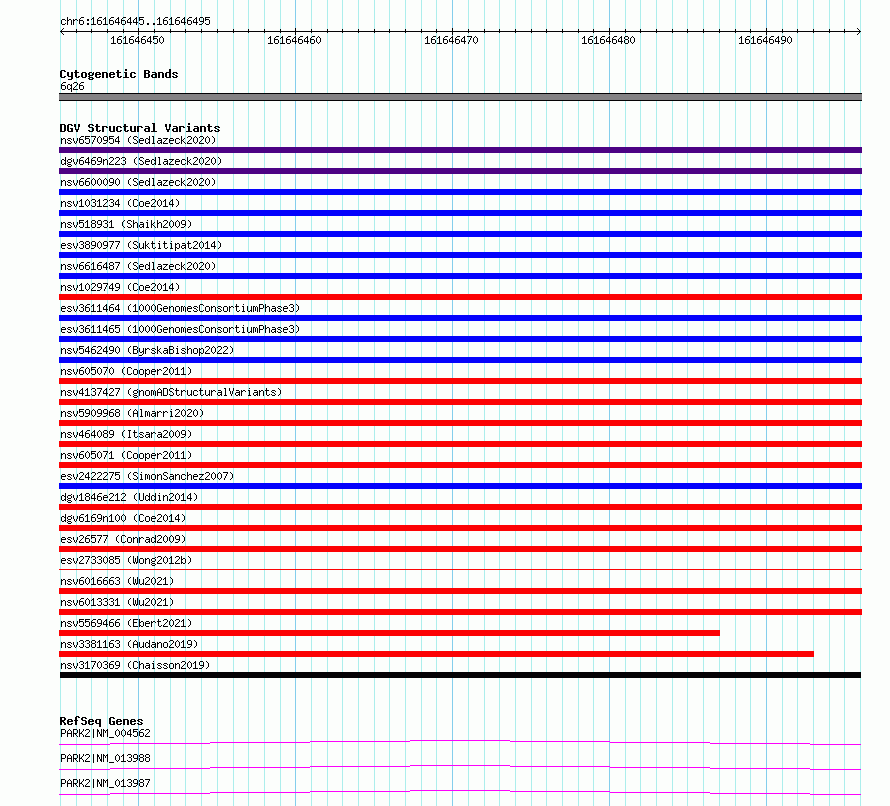Click the black bar under nsv3170369
This screenshot has width=890, height=806.
pos(460,675)
